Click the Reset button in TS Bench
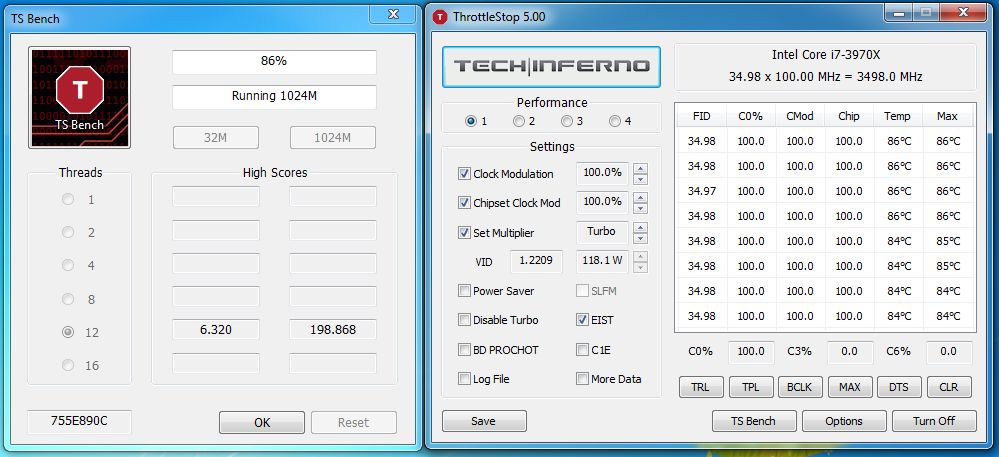 coord(354,422)
